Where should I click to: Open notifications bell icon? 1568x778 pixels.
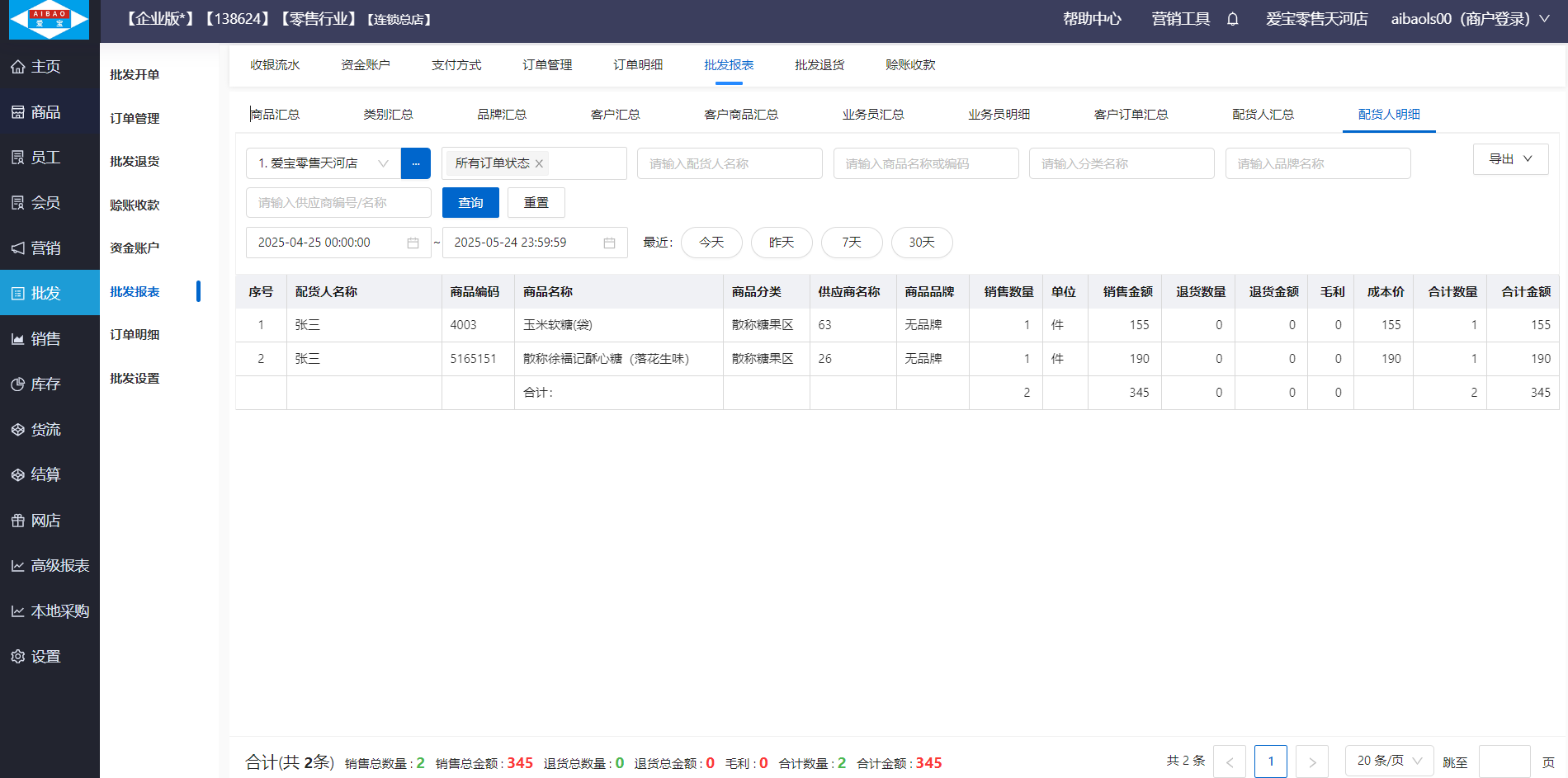[x=1232, y=19]
